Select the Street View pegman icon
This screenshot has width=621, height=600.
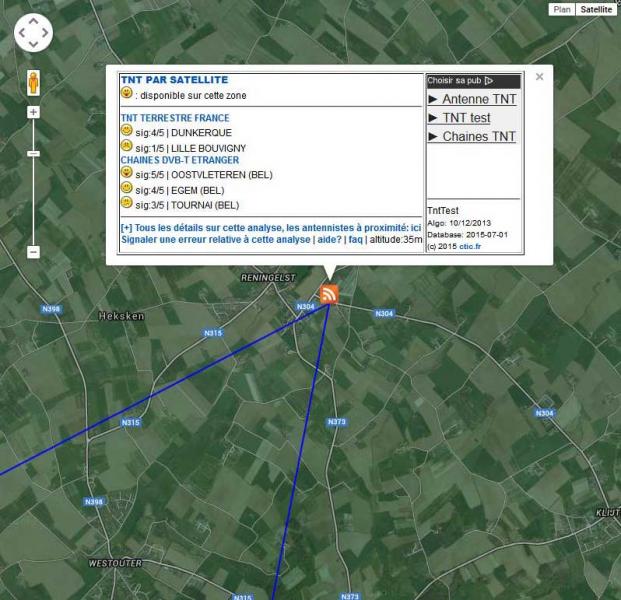[x=33, y=82]
